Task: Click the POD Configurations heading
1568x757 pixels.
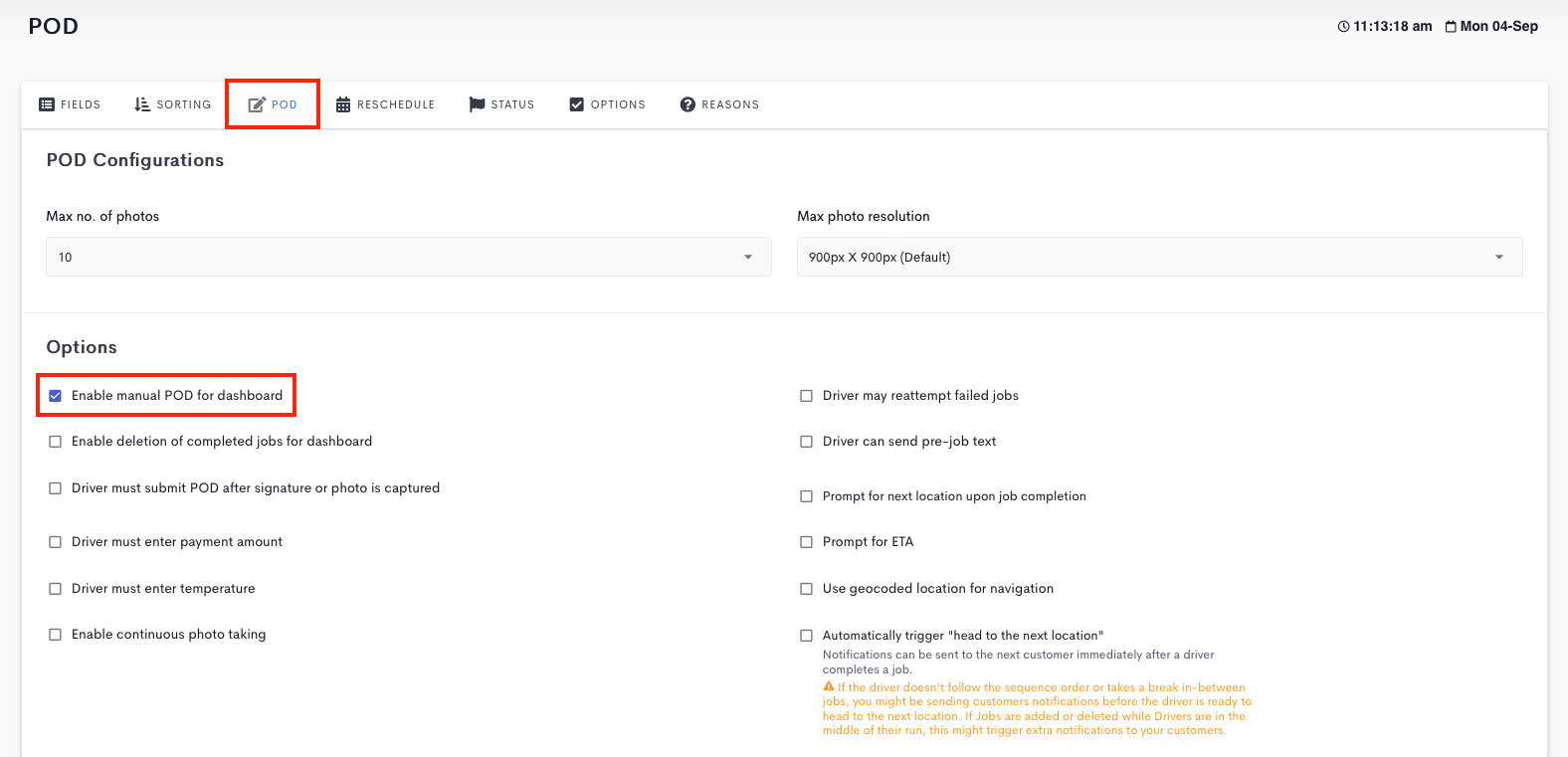Action: 135,160
